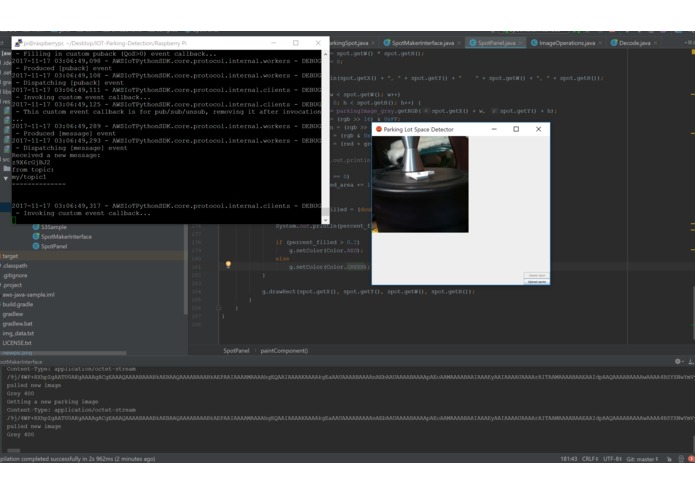Open the inspection profile icon in status bar
Screen dimensions: 695x494
[681, 459]
